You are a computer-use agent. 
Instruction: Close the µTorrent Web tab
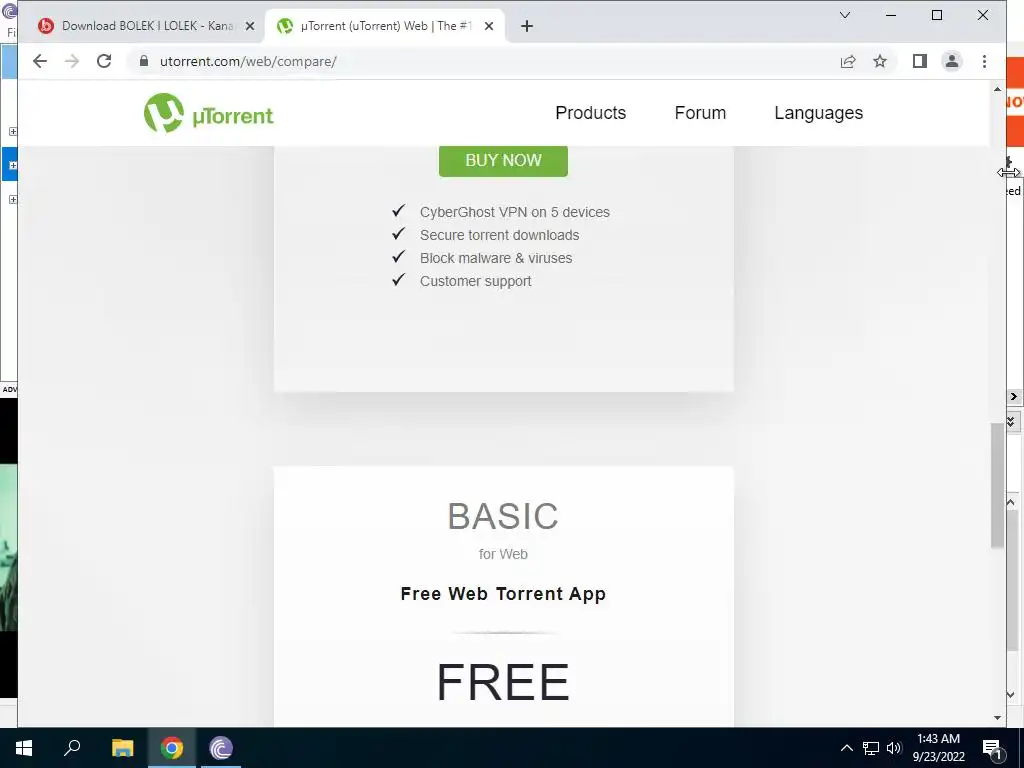(x=489, y=26)
